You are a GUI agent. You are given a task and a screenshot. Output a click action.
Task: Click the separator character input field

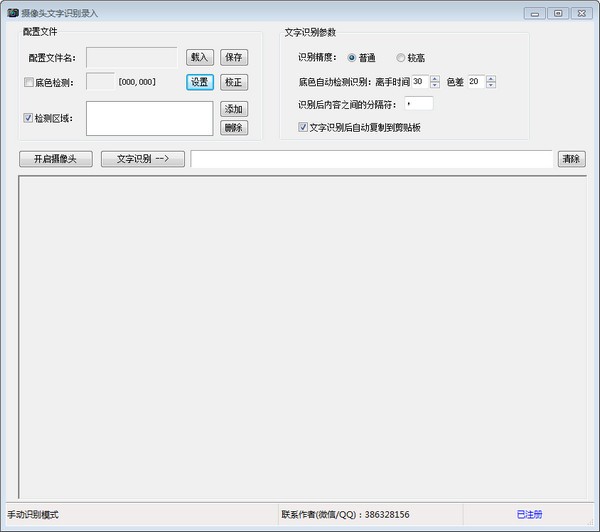(419, 103)
